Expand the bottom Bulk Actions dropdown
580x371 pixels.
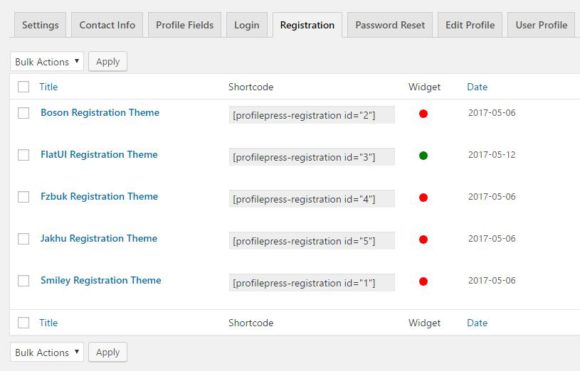(x=47, y=352)
